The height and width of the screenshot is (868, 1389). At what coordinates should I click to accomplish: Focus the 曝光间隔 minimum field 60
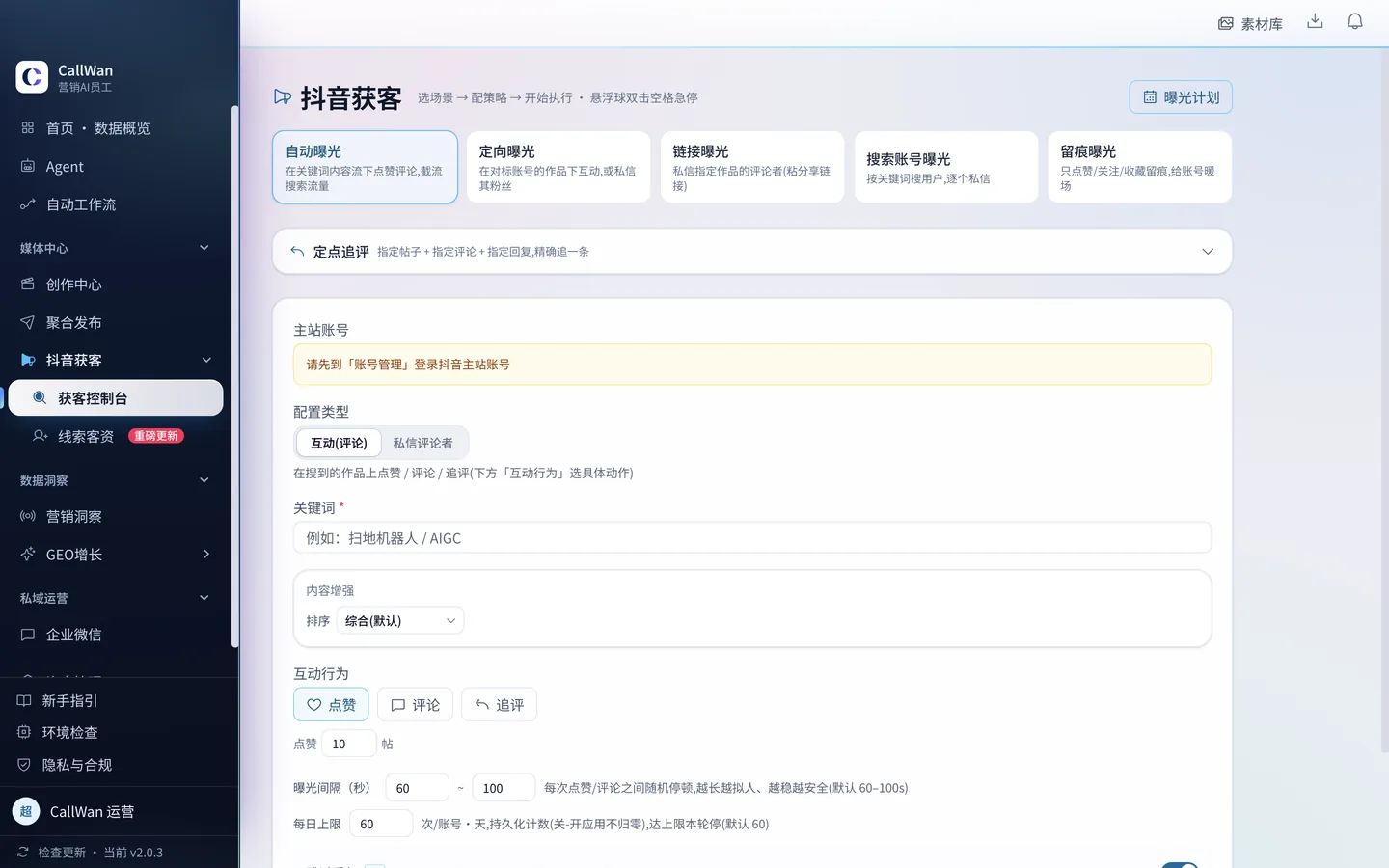coord(418,788)
